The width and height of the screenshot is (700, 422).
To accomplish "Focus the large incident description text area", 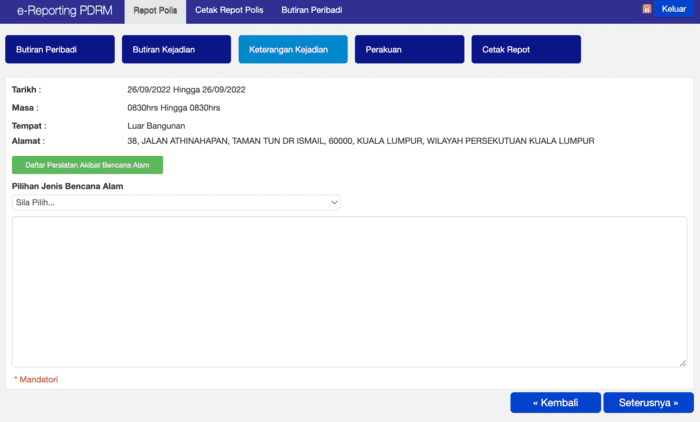I will click(349, 291).
